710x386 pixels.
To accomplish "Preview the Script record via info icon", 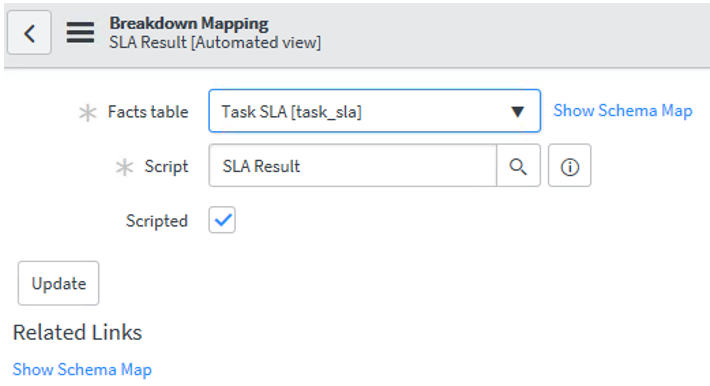I will pos(569,166).
